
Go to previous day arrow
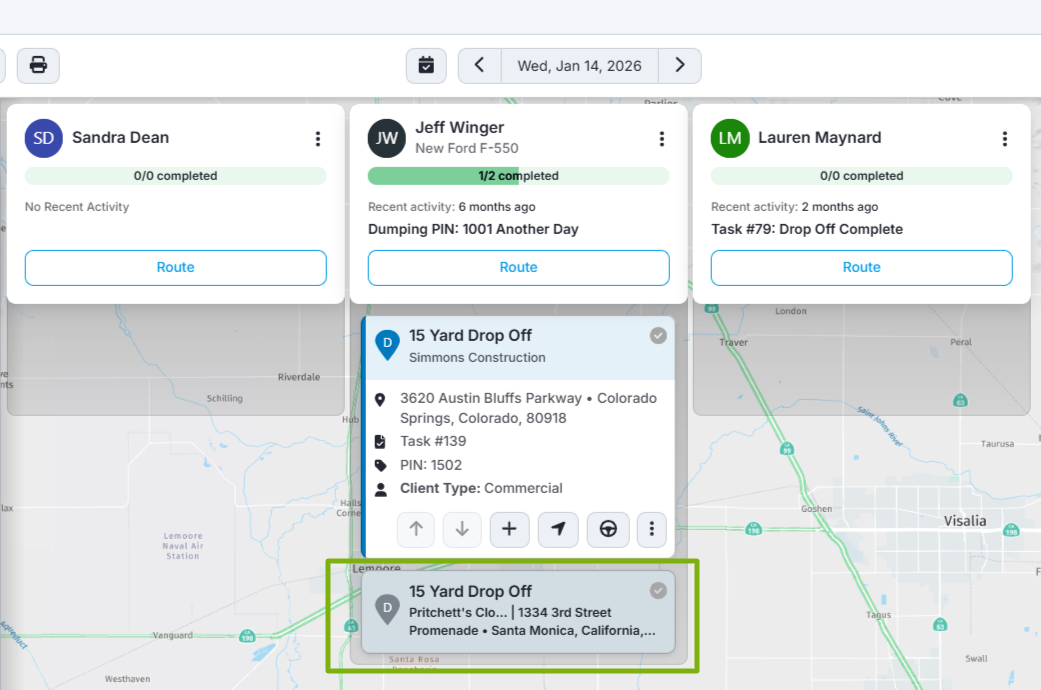(x=479, y=66)
